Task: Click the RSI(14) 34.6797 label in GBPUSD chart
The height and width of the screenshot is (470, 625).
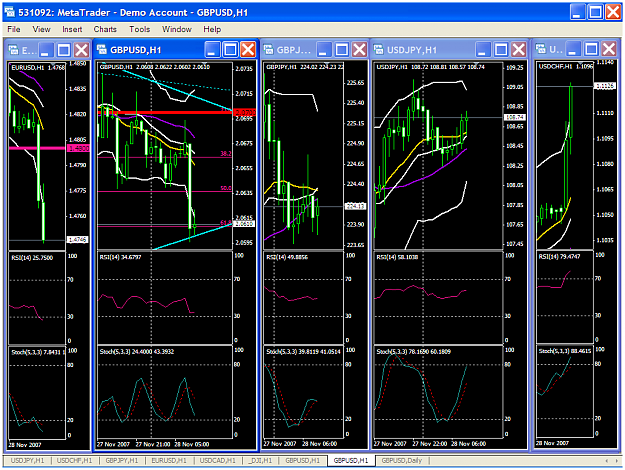Action: [x=120, y=257]
